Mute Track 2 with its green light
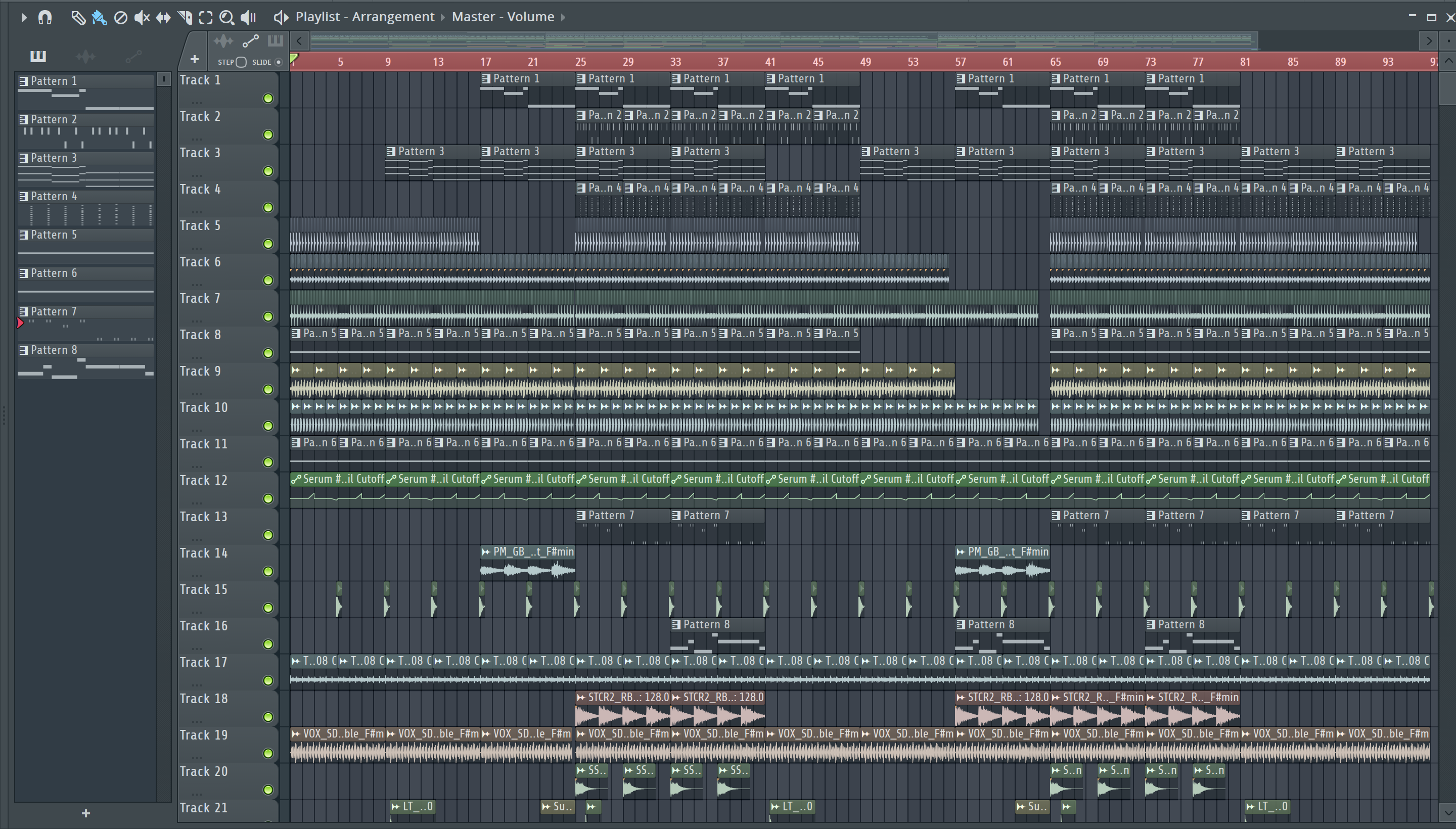The image size is (1456, 829). (268, 135)
